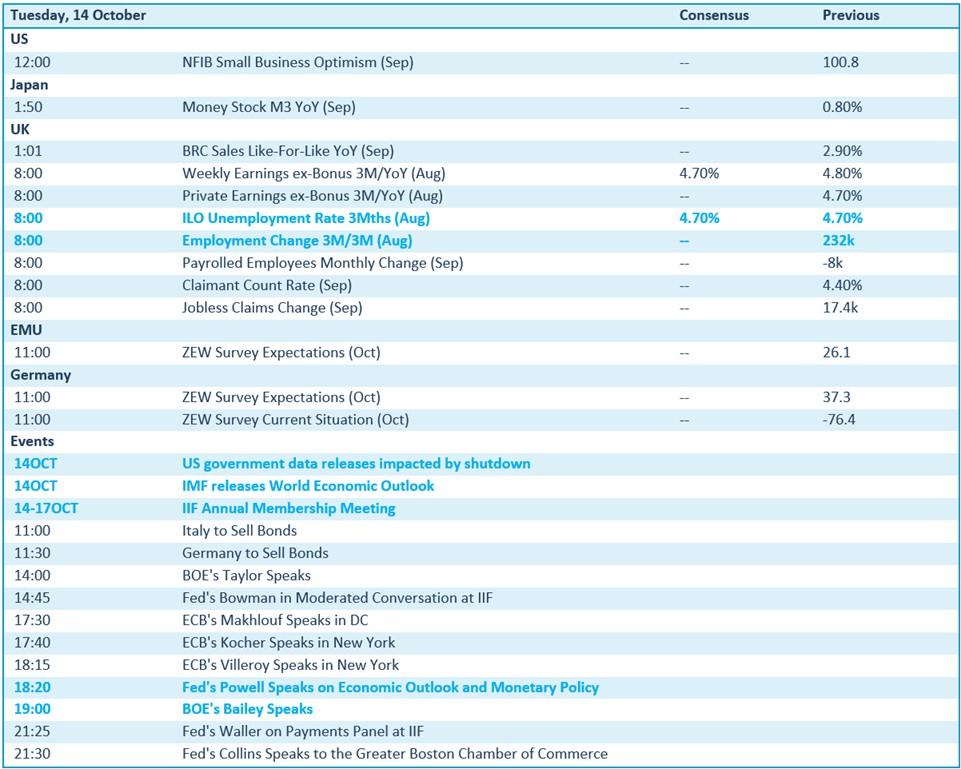Click the 232k previous value
This screenshot has width=961, height=769.
tap(838, 241)
